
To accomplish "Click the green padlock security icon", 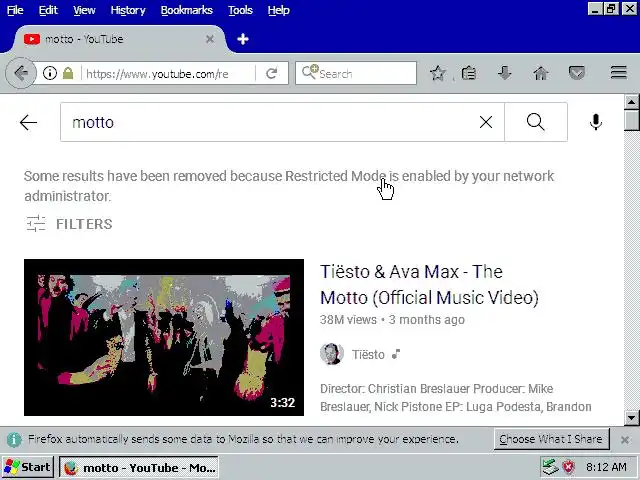I will pos(68,73).
